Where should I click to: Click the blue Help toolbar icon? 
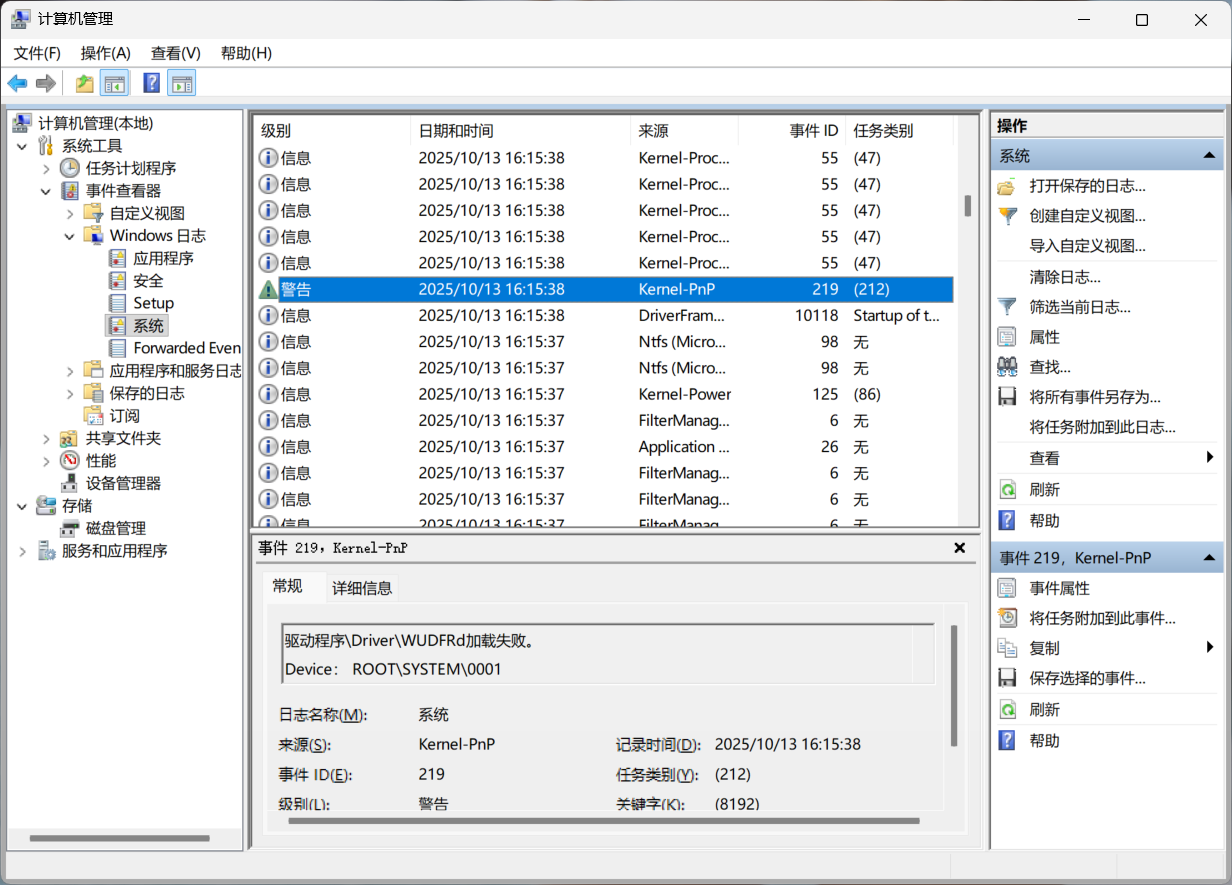152,83
